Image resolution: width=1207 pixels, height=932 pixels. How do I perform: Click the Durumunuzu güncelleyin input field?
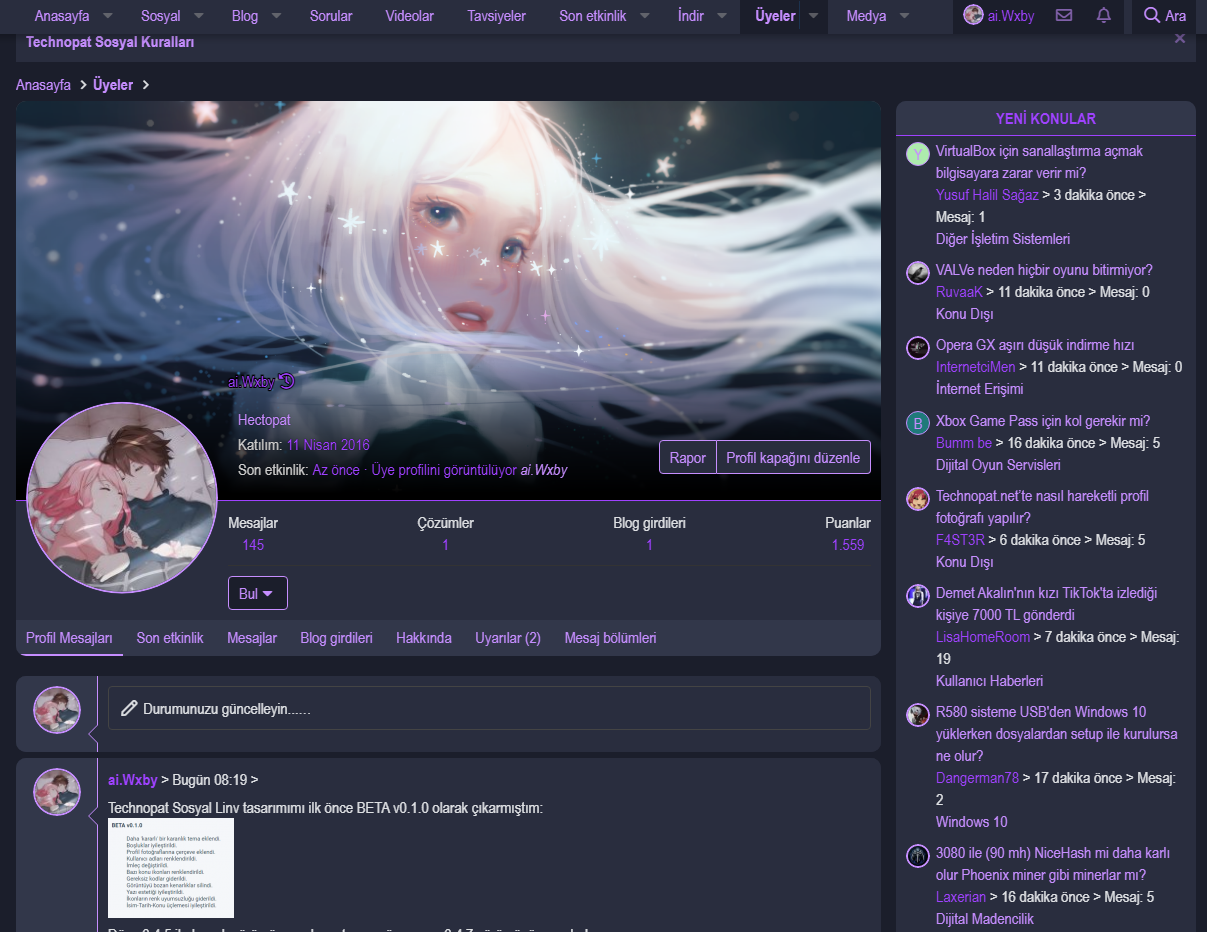(489, 708)
